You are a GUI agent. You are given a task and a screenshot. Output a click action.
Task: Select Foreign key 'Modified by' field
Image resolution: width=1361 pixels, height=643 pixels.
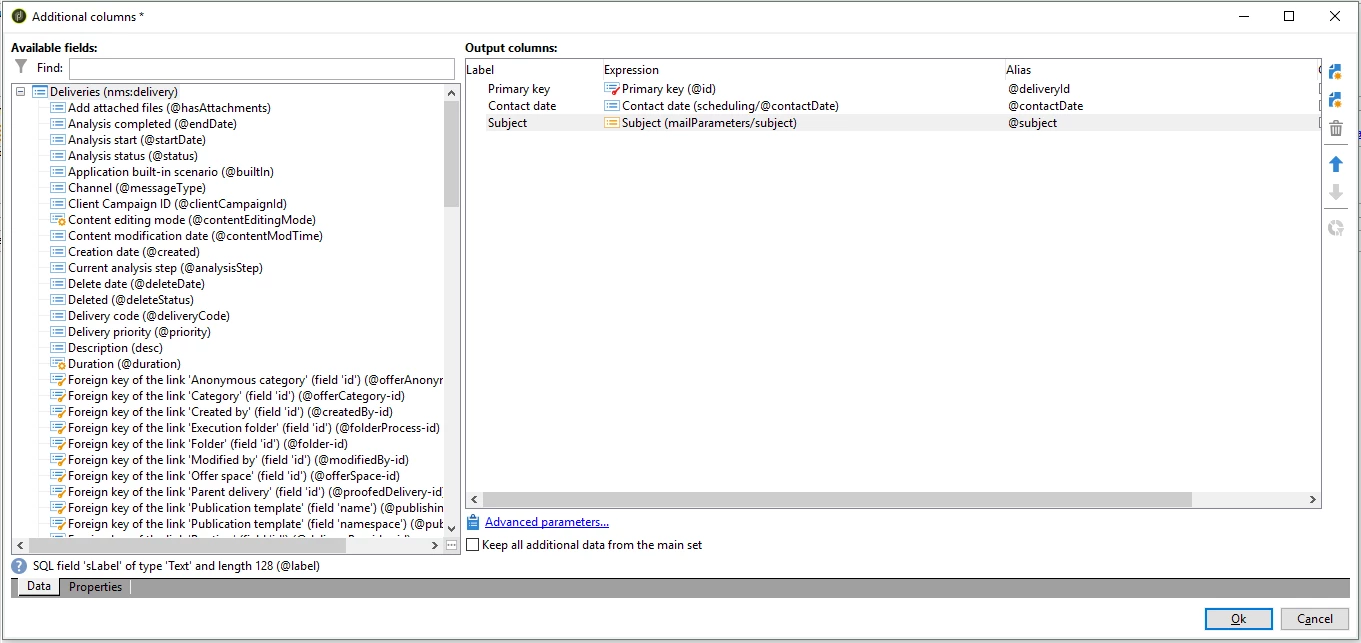point(238,460)
